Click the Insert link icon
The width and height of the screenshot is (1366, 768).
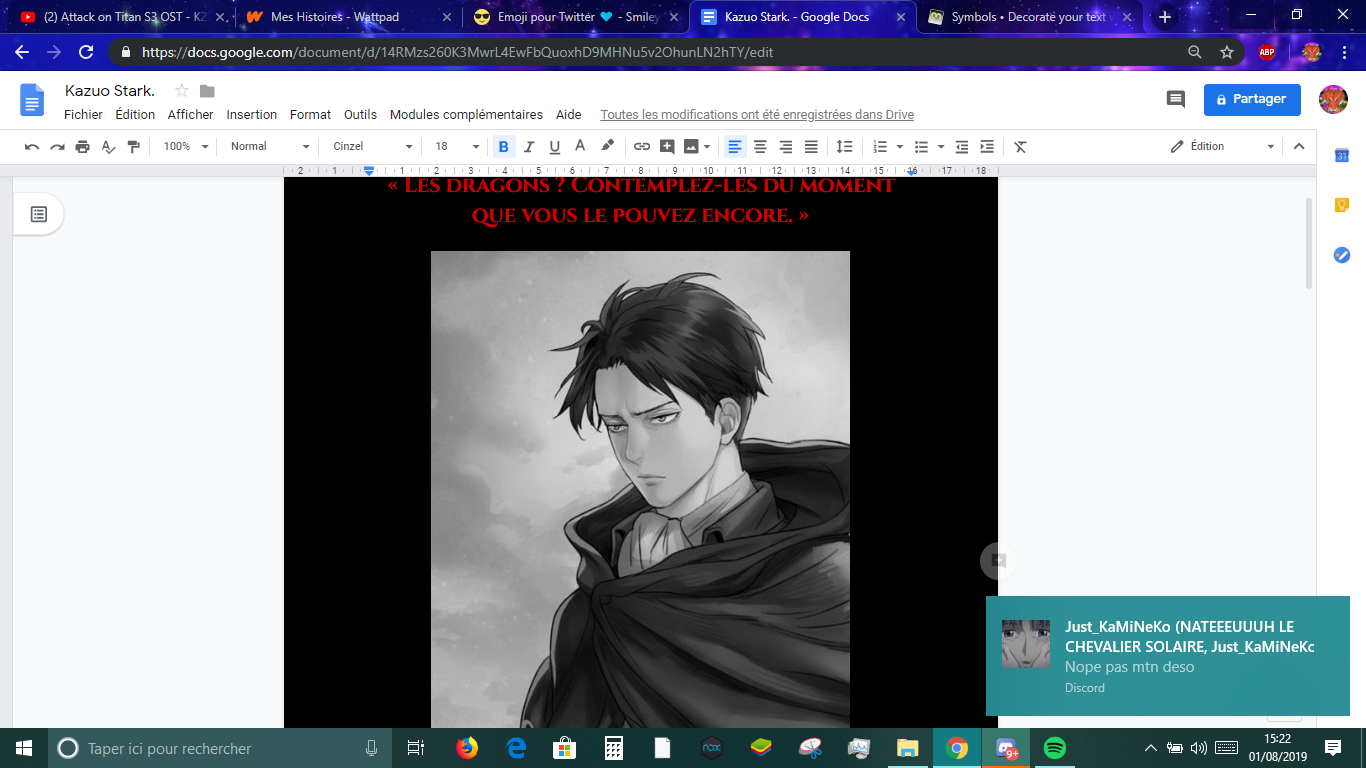pos(642,147)
